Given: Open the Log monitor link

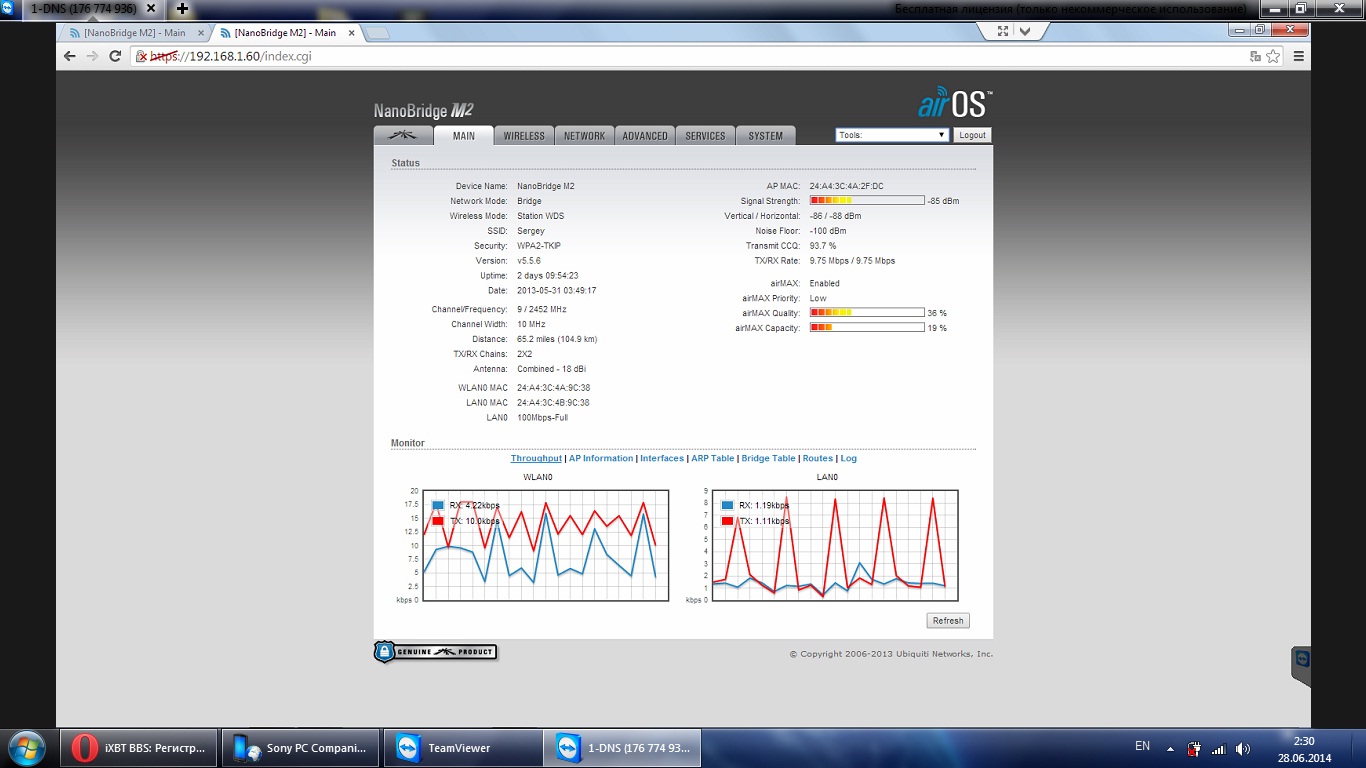Looking at the screenshot, I should [849, 458].
